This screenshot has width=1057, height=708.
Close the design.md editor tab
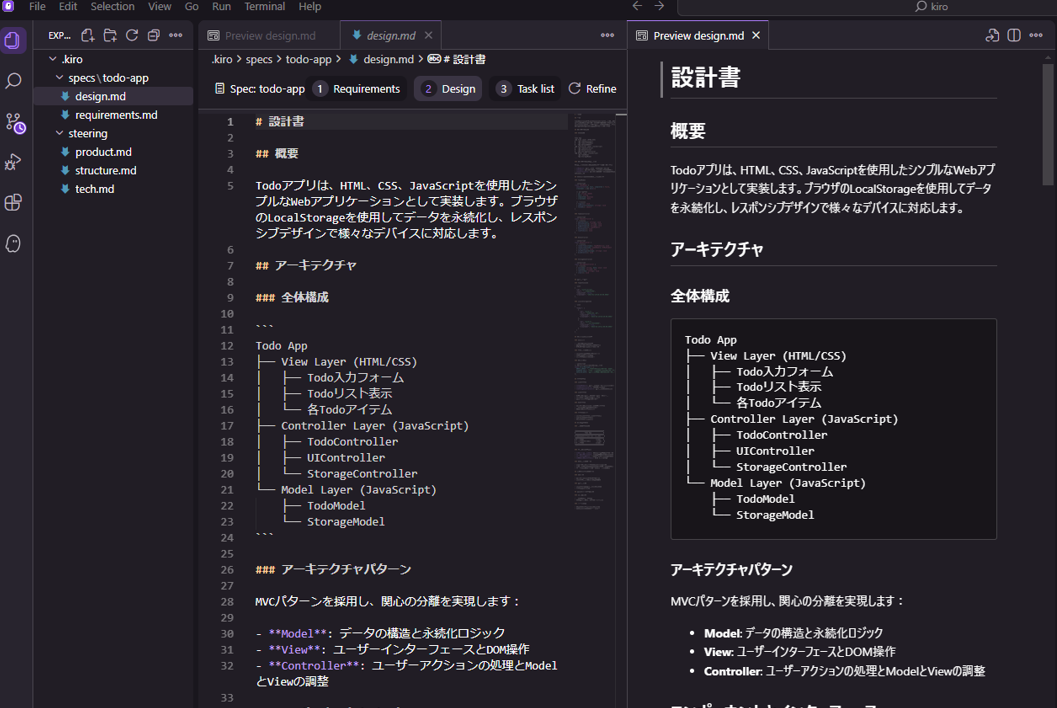pyautogui.click(x=429, y=35)
